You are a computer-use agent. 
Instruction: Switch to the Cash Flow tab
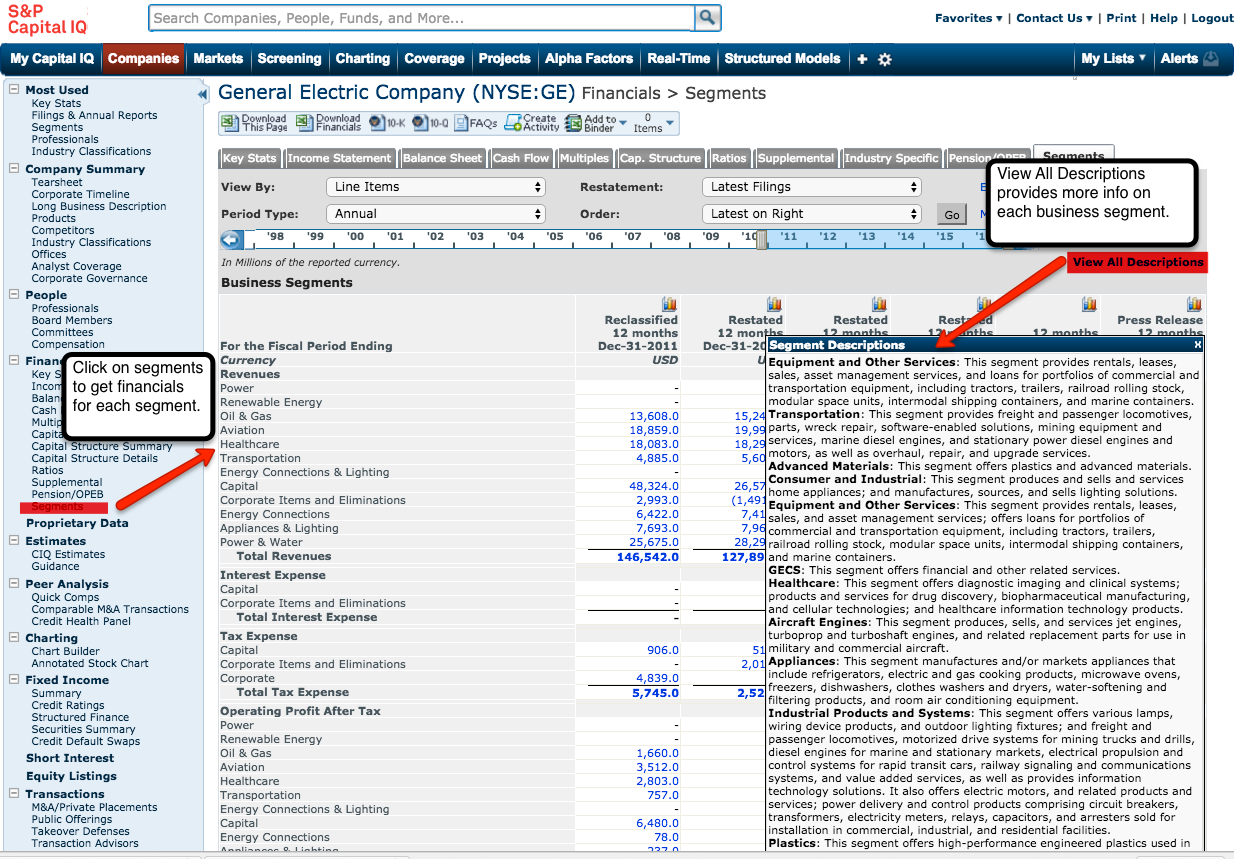(521, 158)
